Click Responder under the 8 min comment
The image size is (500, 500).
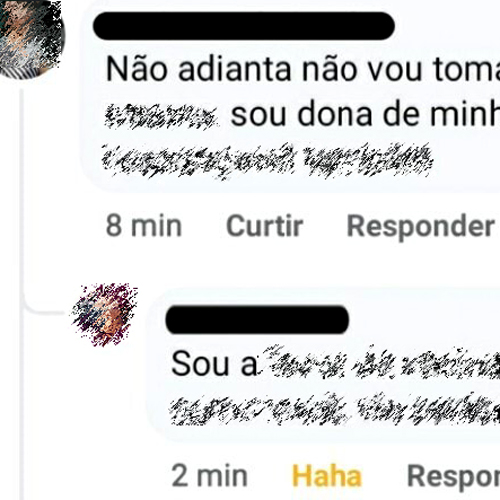(421, 228)
